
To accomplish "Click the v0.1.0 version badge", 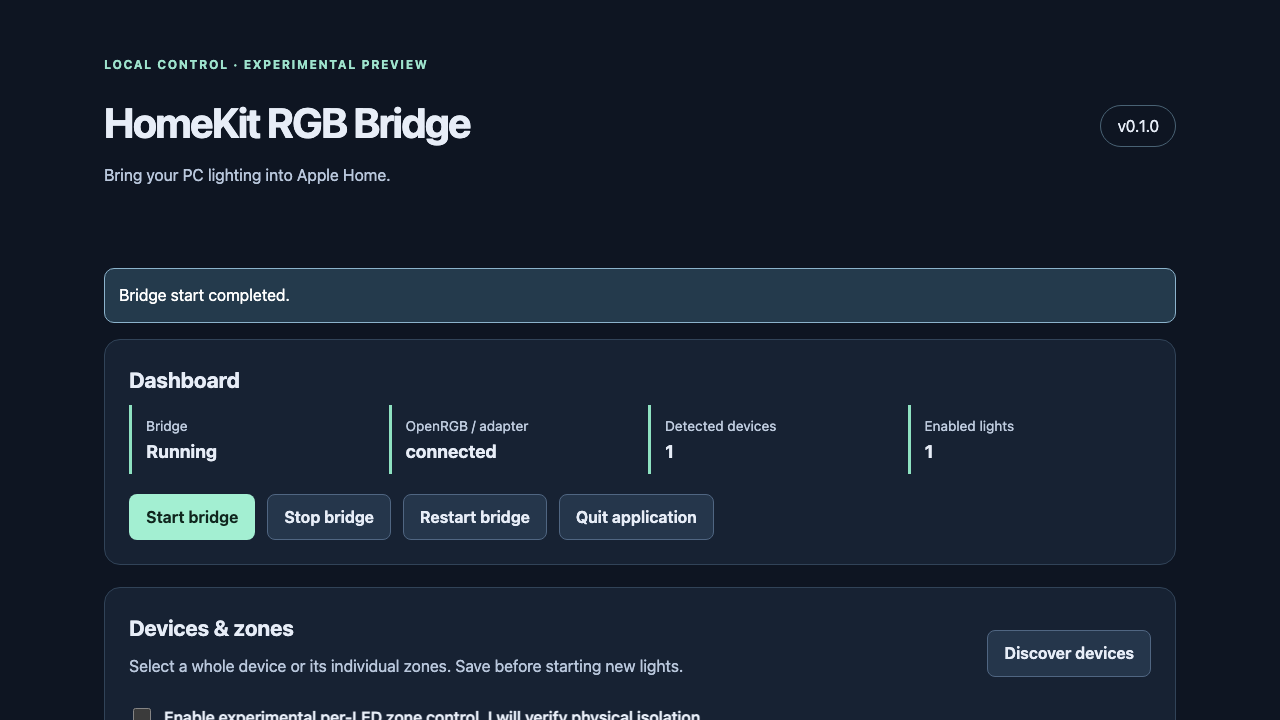I will coord(1138,126).
